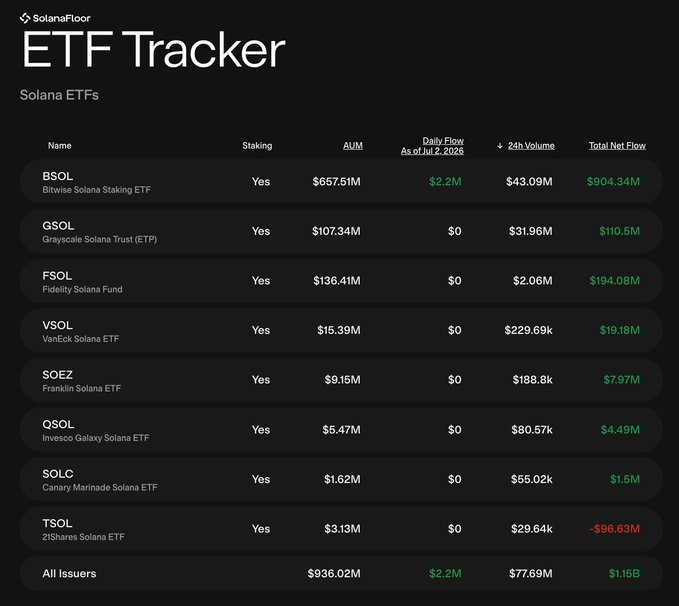This screenshot has width=679, height=606.
Task: Click FSOL net flow $194.08M
Action: (x=614, y=281)
